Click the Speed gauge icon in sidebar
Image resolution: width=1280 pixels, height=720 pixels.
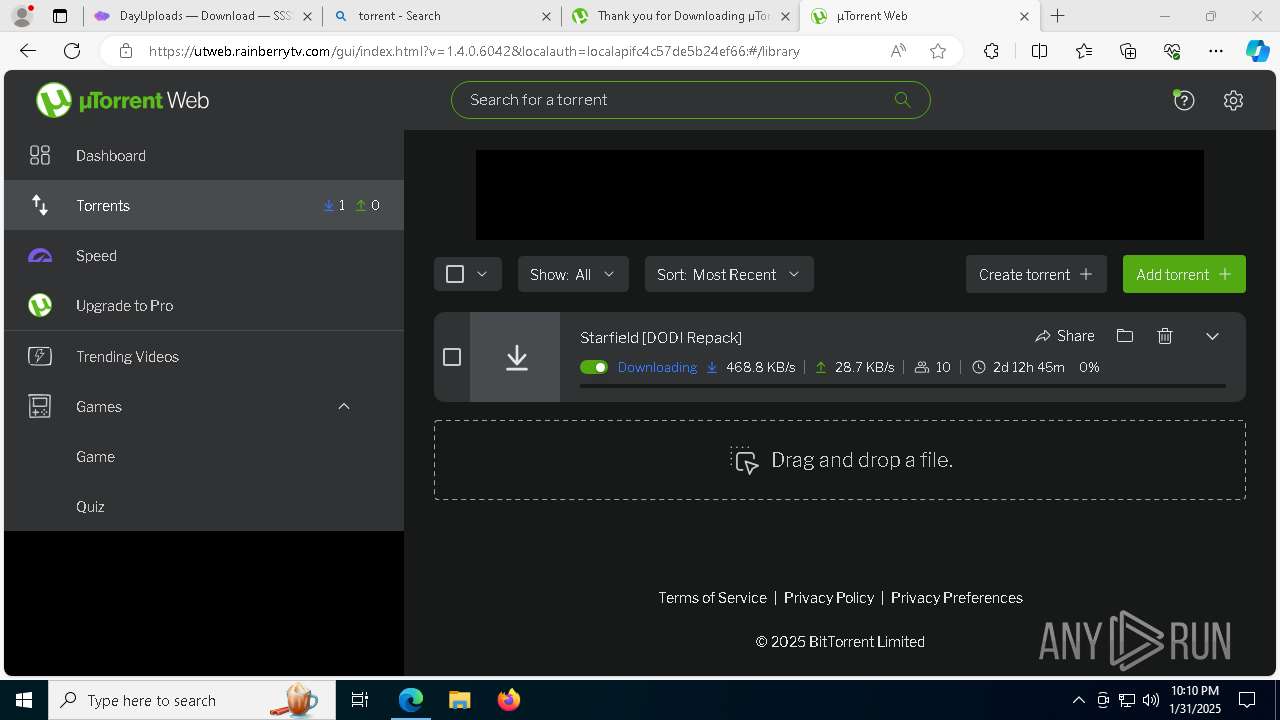[40, 255]
